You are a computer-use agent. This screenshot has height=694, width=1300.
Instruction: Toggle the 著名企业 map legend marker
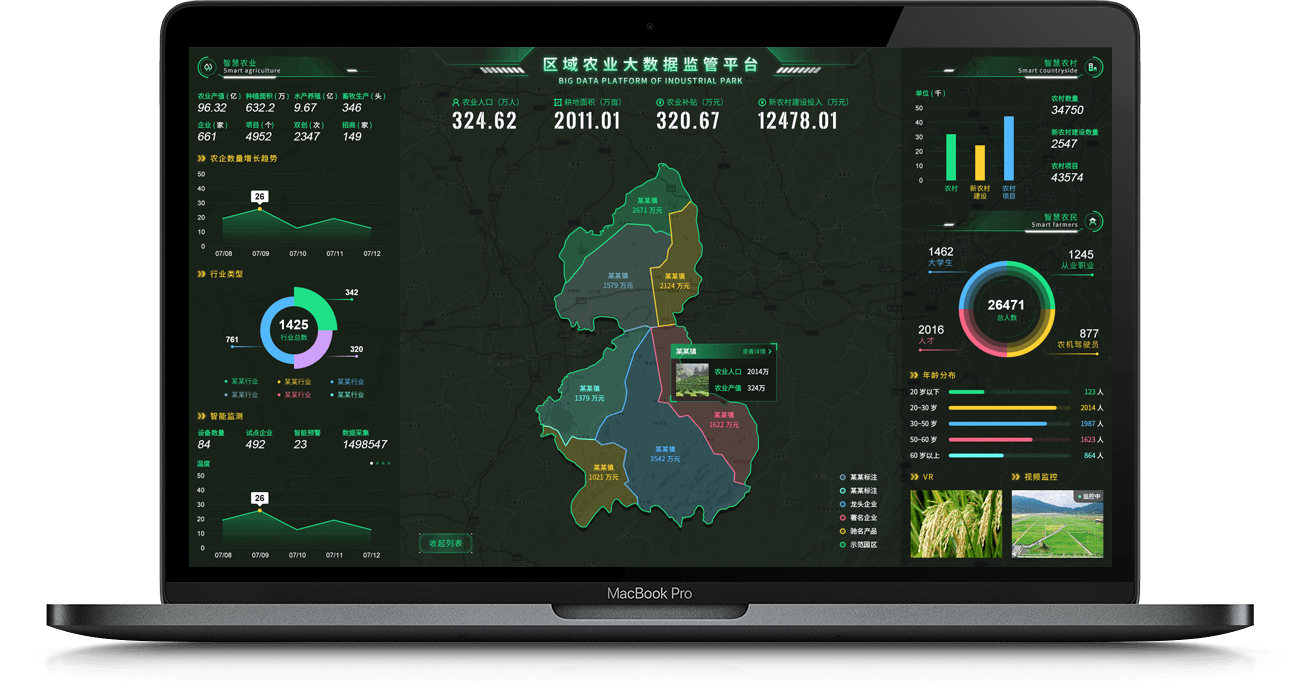coord(844,518)
